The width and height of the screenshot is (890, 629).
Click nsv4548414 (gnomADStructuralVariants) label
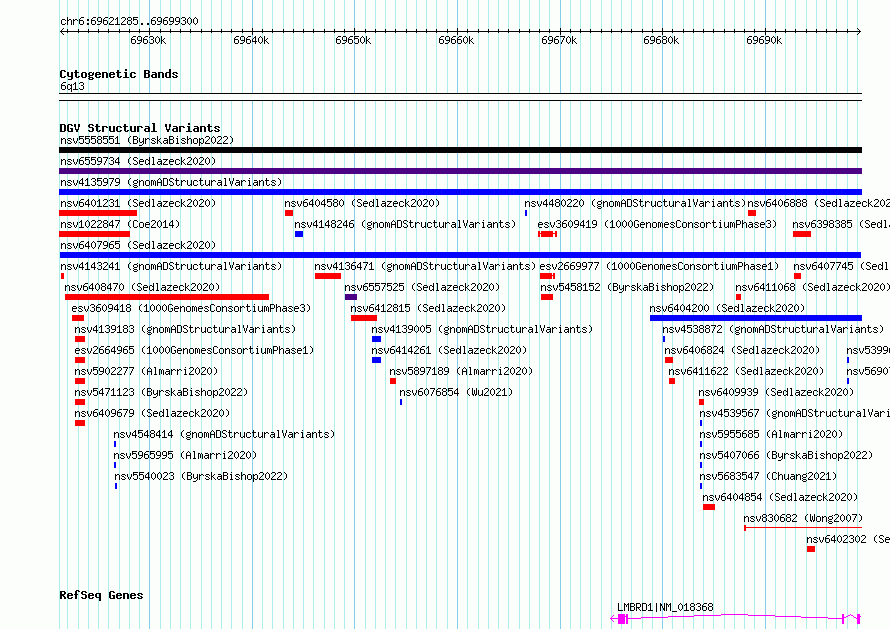pos(224,434)
